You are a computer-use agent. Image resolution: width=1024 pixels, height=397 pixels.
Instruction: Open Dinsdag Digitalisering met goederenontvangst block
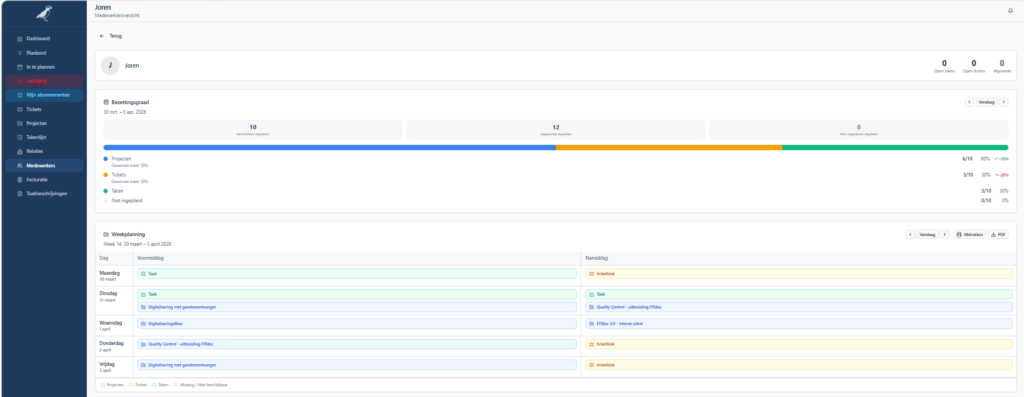[x=357, y=307]
